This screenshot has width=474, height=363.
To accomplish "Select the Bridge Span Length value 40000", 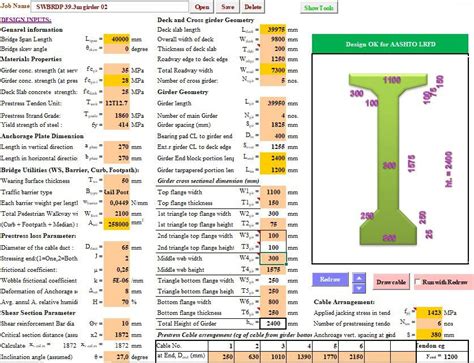I will (x=116, y=39).
